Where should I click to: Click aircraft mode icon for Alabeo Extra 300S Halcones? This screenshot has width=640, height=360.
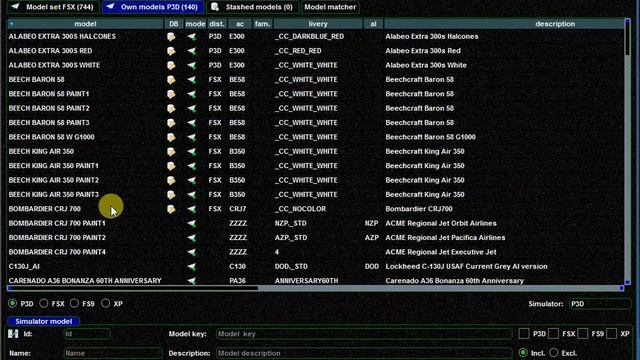pos(191,37)
